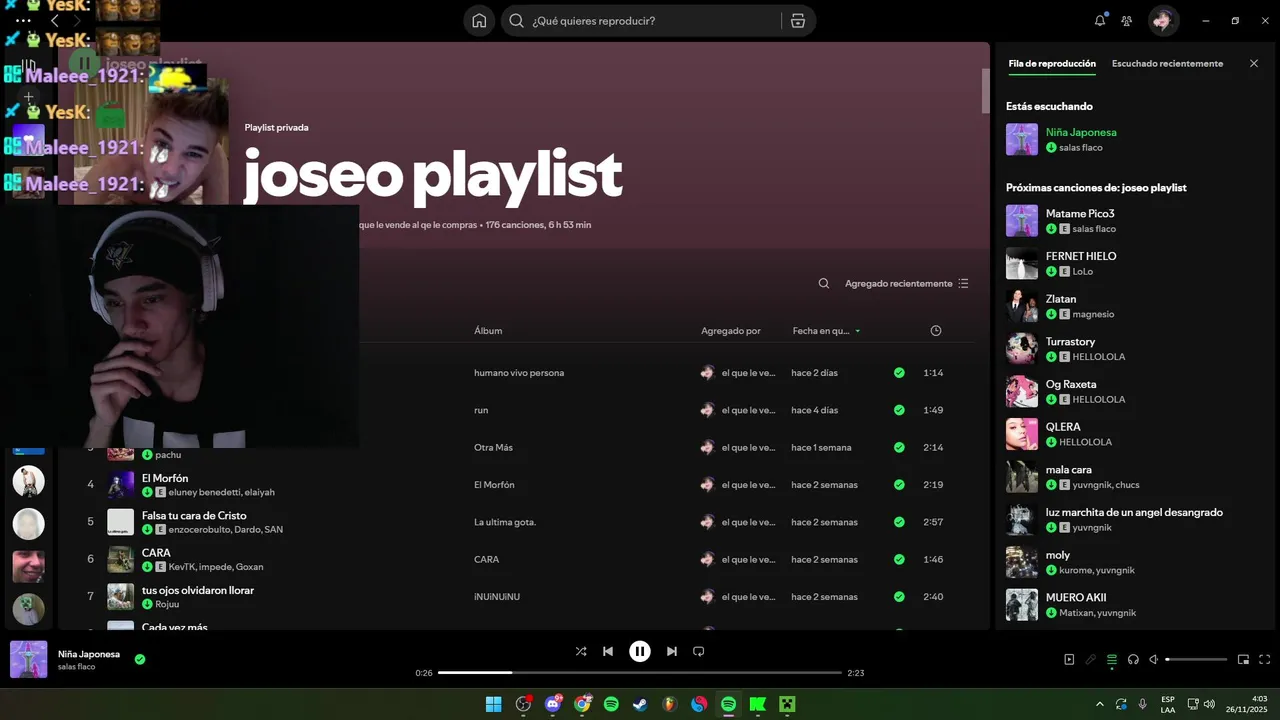Toggle saved check on humano vivo persona row
1280x720 pixels.
click(899, 373)
